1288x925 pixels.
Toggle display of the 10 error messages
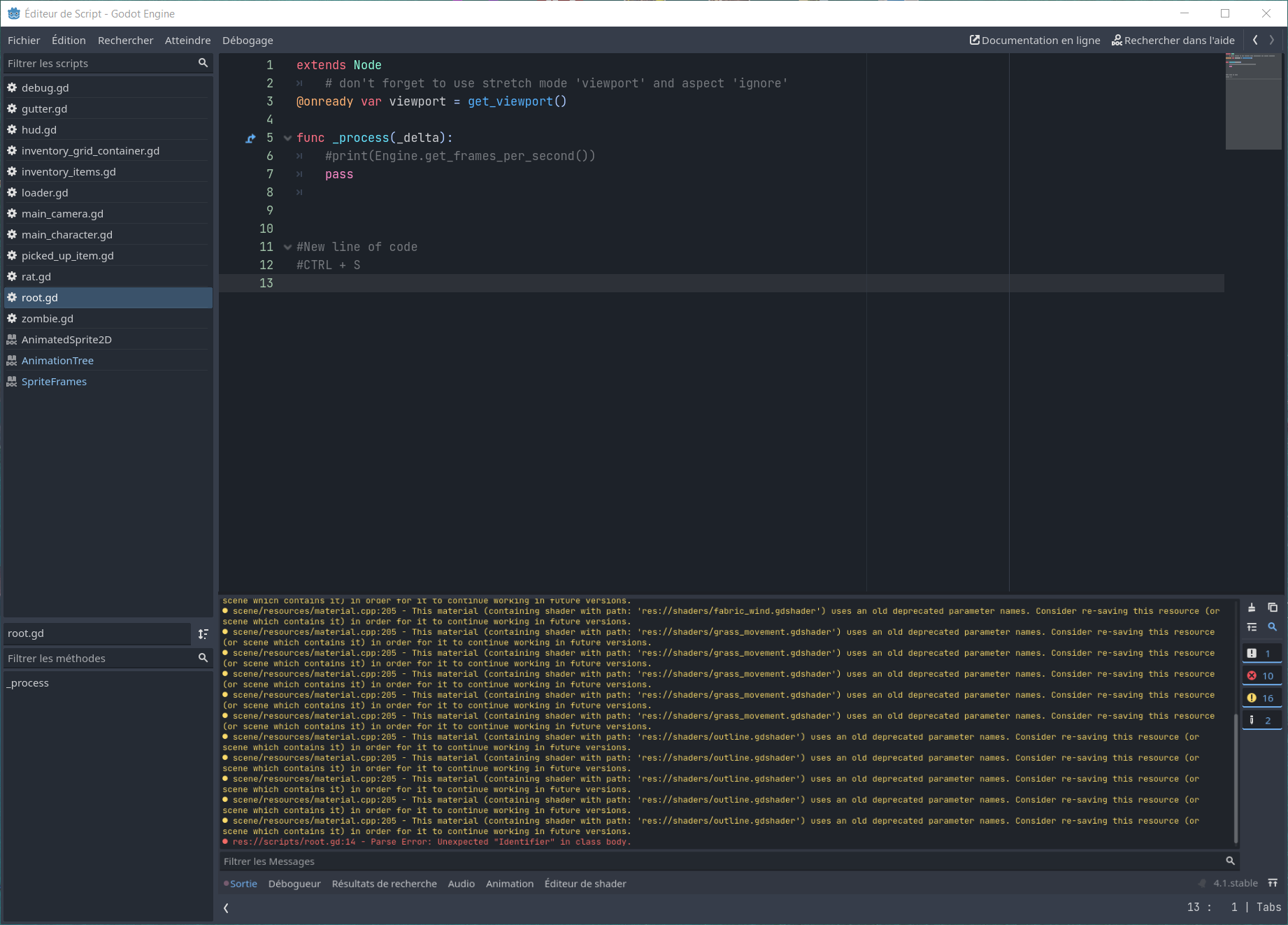(1261, 675)
